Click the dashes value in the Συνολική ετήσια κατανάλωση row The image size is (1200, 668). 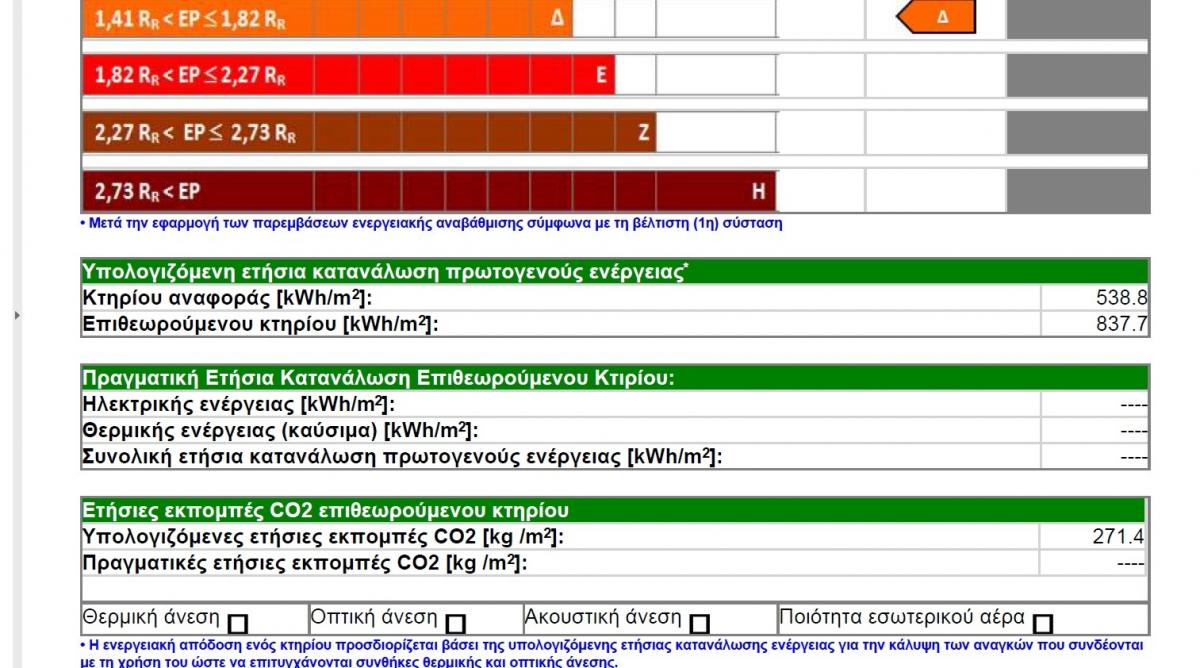click(1134, 457)
